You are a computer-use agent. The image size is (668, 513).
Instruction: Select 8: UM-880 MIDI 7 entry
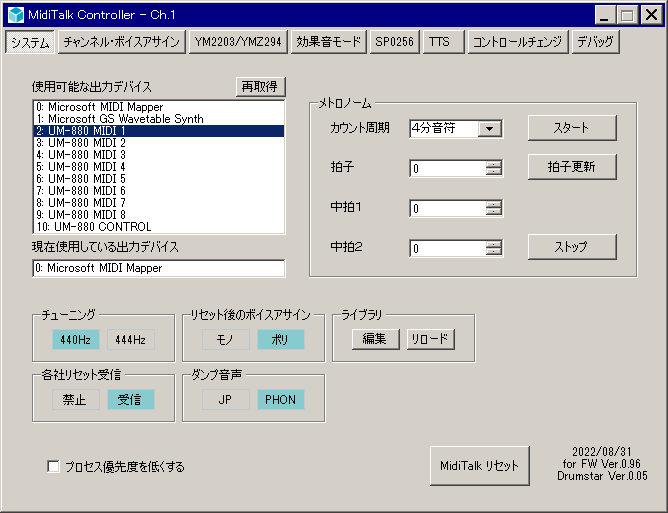point(158,202)
